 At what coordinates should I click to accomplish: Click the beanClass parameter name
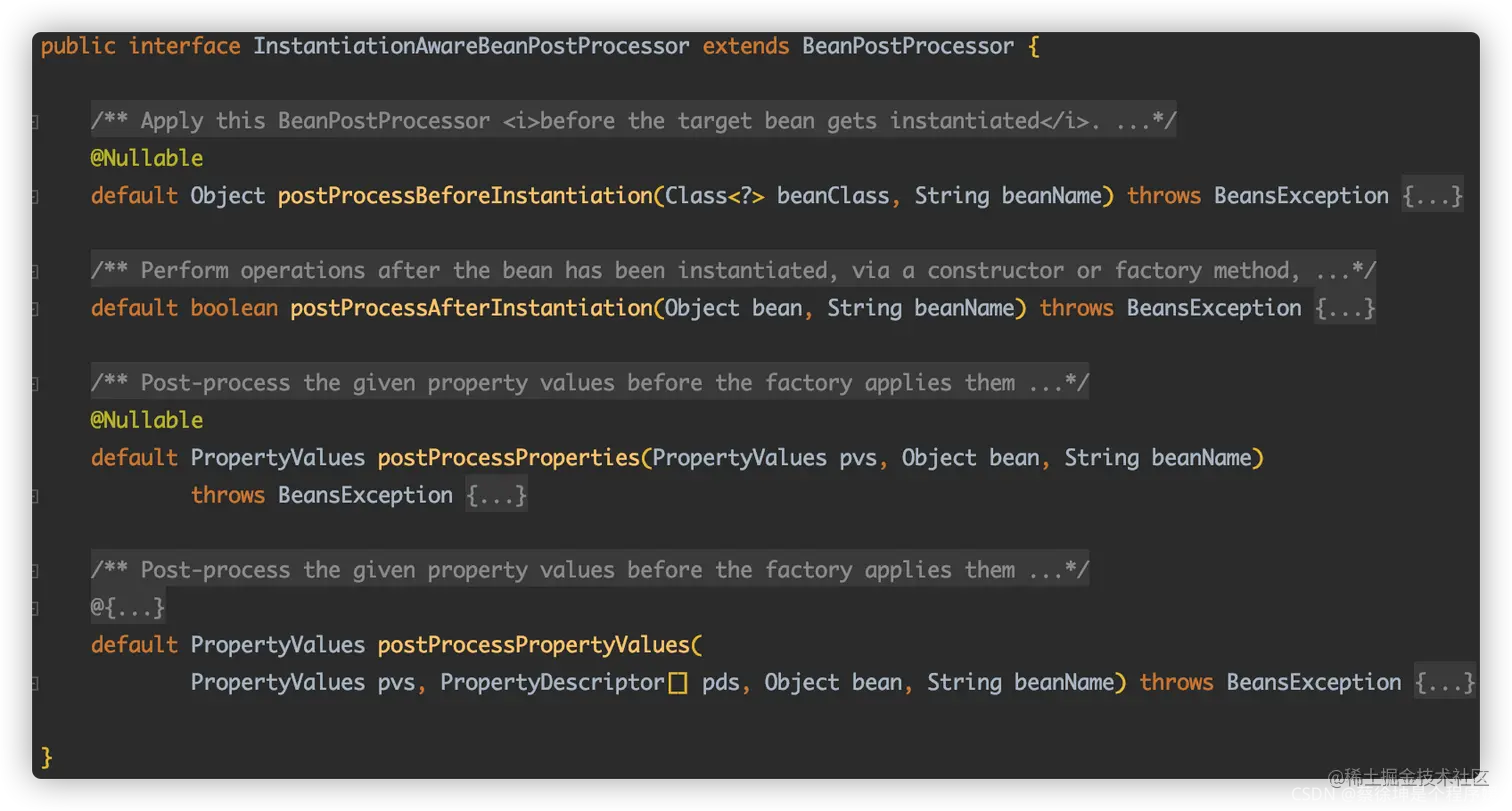click(833, 196)
